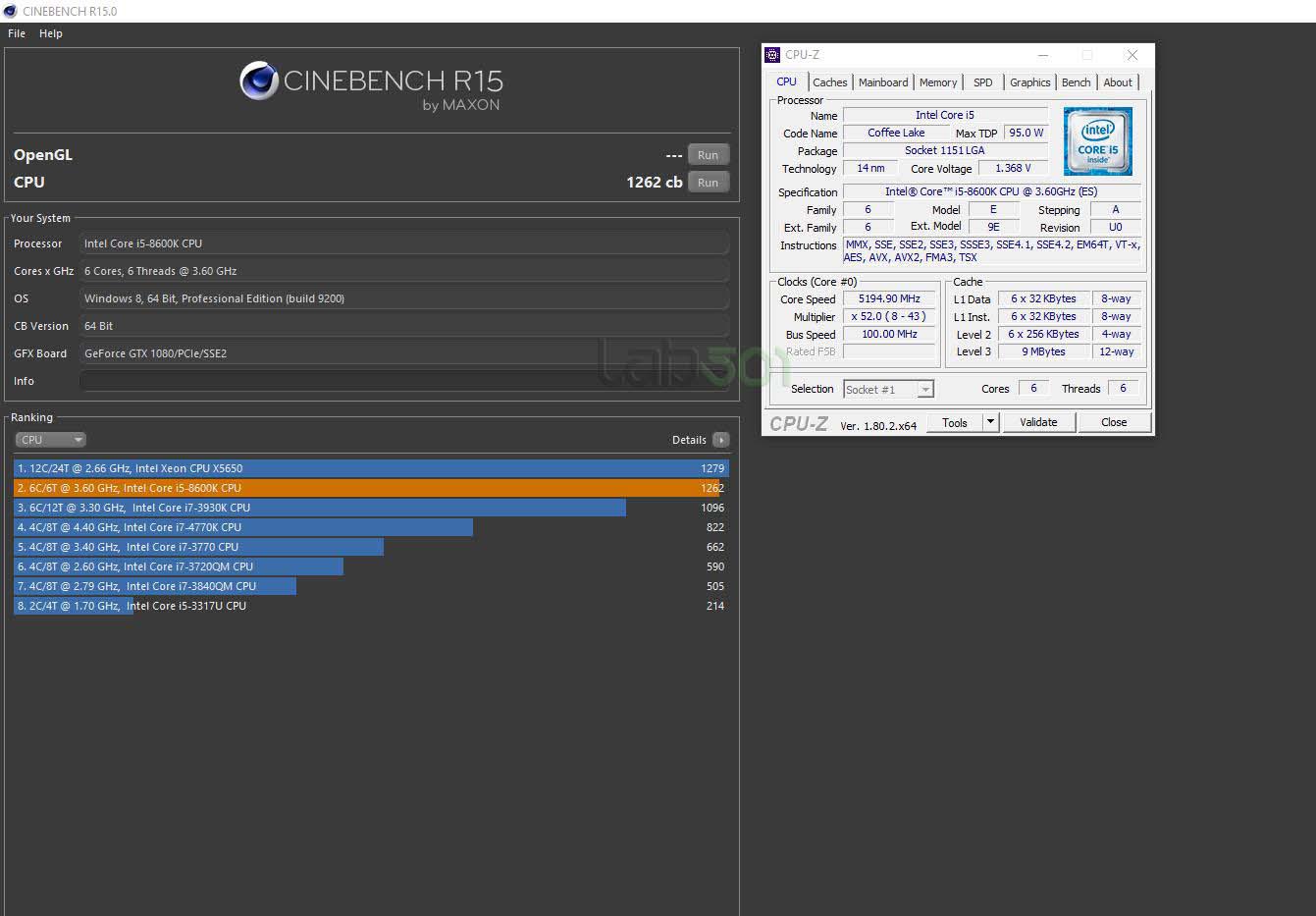
Task: Expand the Tools dropdown arrow in CPU-Z
Action: pos(990,422)
